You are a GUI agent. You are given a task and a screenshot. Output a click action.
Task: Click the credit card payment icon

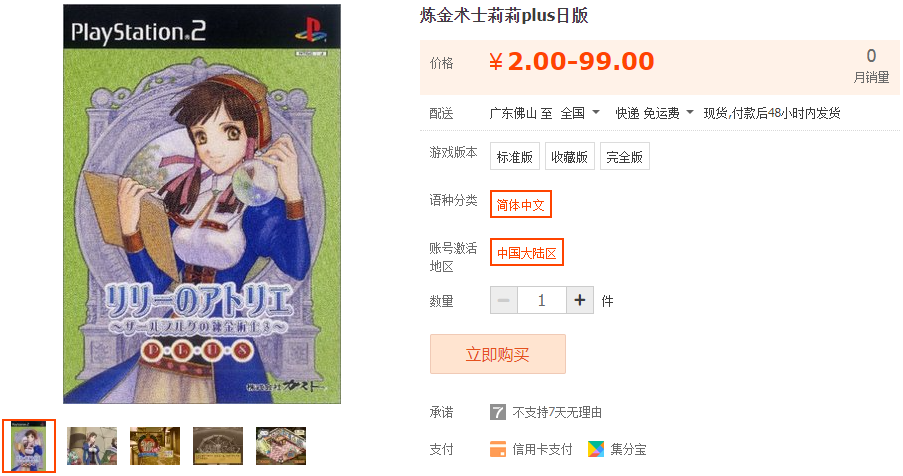[498, 449]
